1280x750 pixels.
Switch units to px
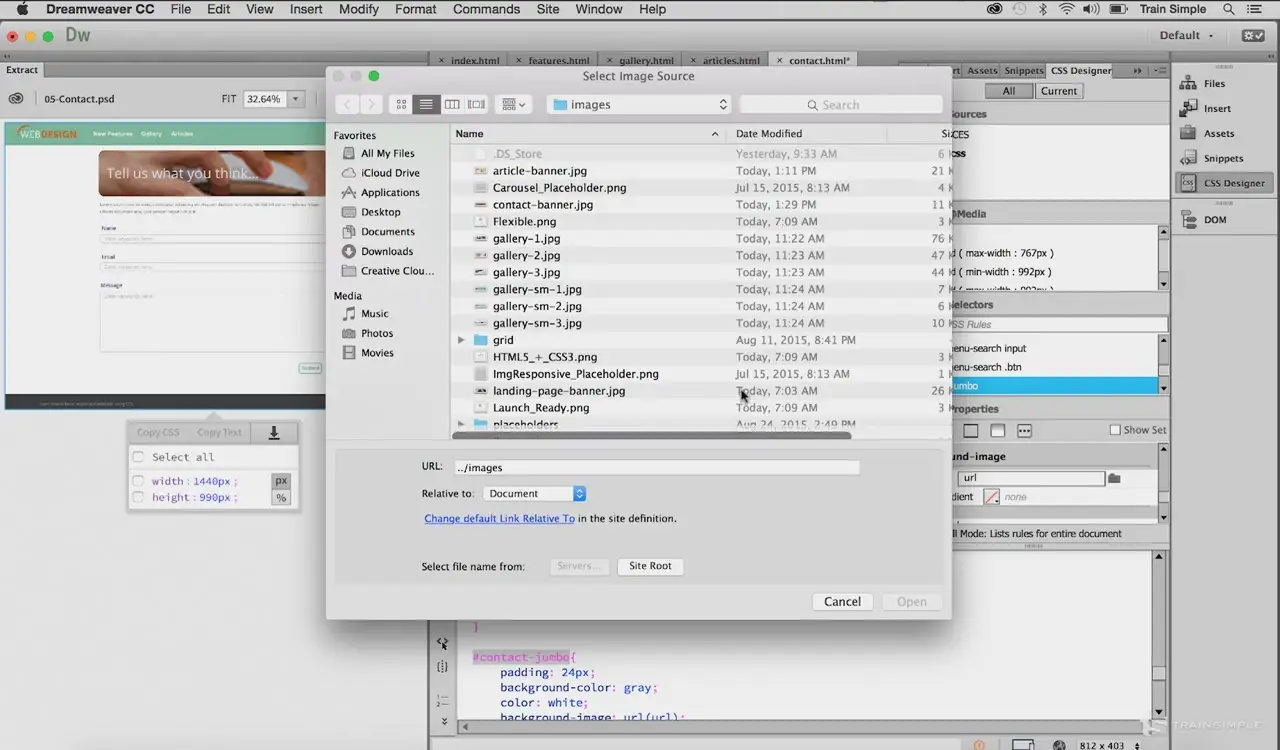coord(281,481)
